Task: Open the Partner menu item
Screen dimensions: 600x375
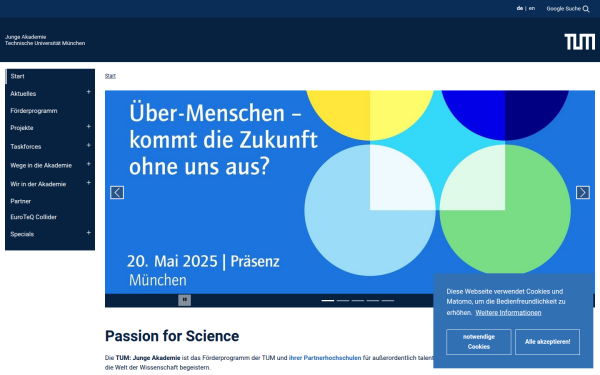Action: coord(21,201)
